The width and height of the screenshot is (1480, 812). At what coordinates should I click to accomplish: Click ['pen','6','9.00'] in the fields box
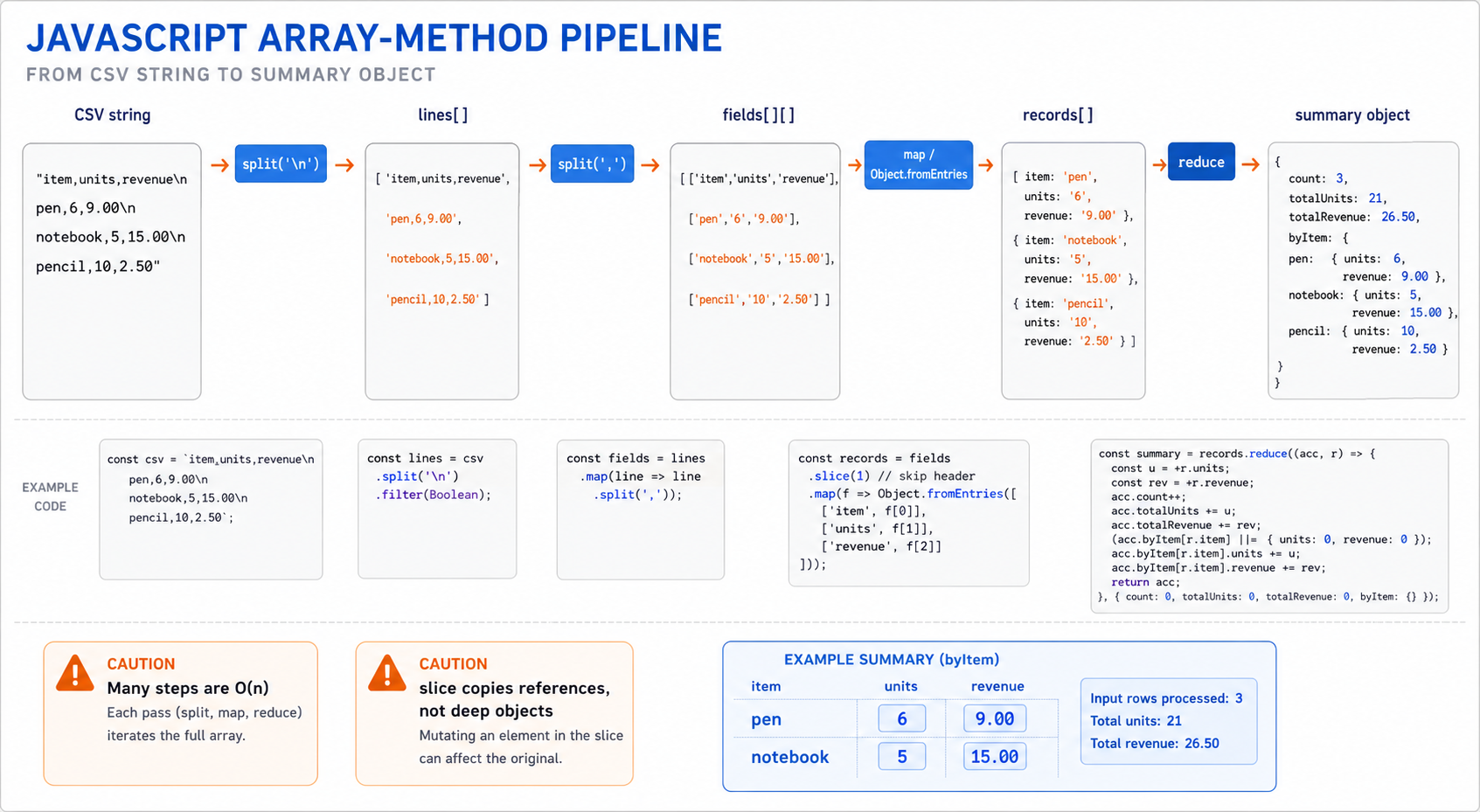(744, 219)
